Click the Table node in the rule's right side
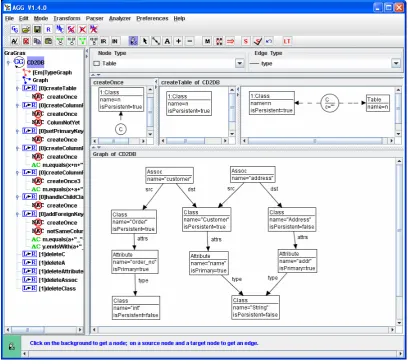408x364 pixels. pos(378,103)
